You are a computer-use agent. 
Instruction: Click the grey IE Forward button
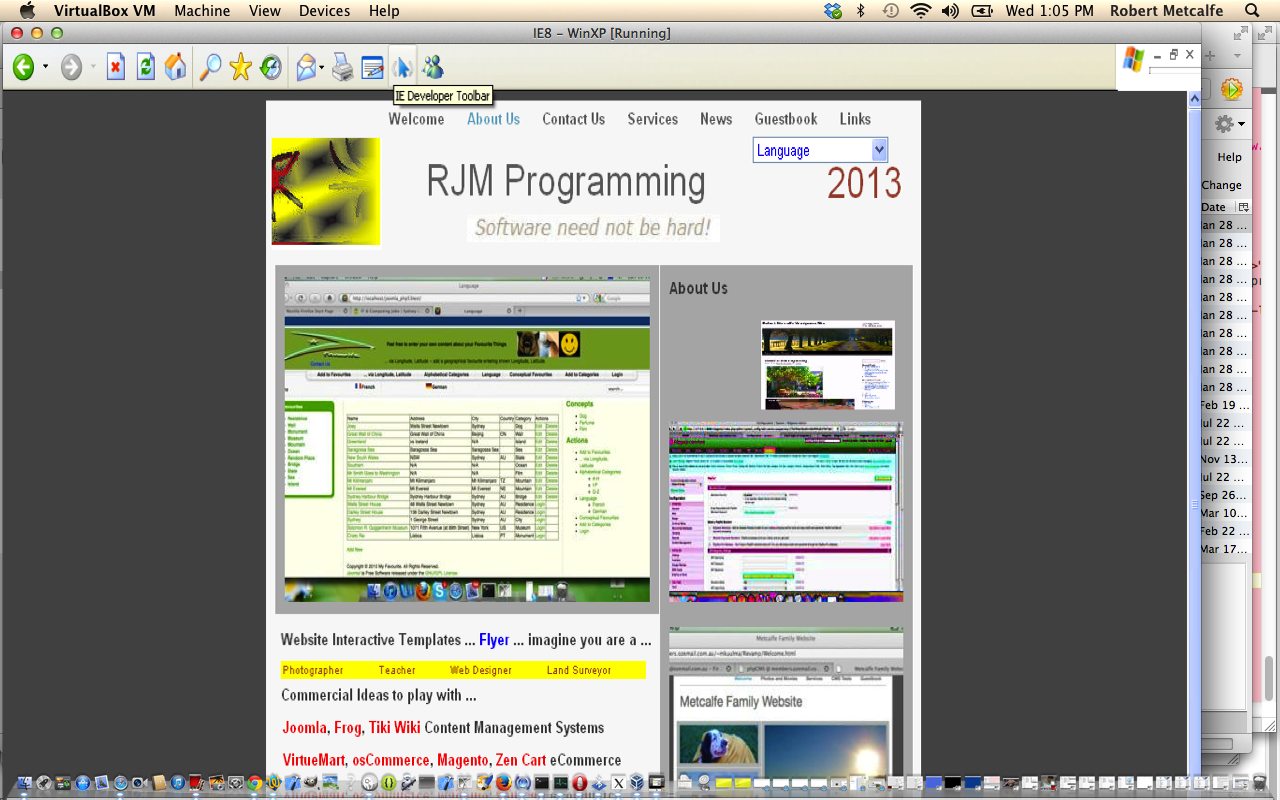[71, 67]
